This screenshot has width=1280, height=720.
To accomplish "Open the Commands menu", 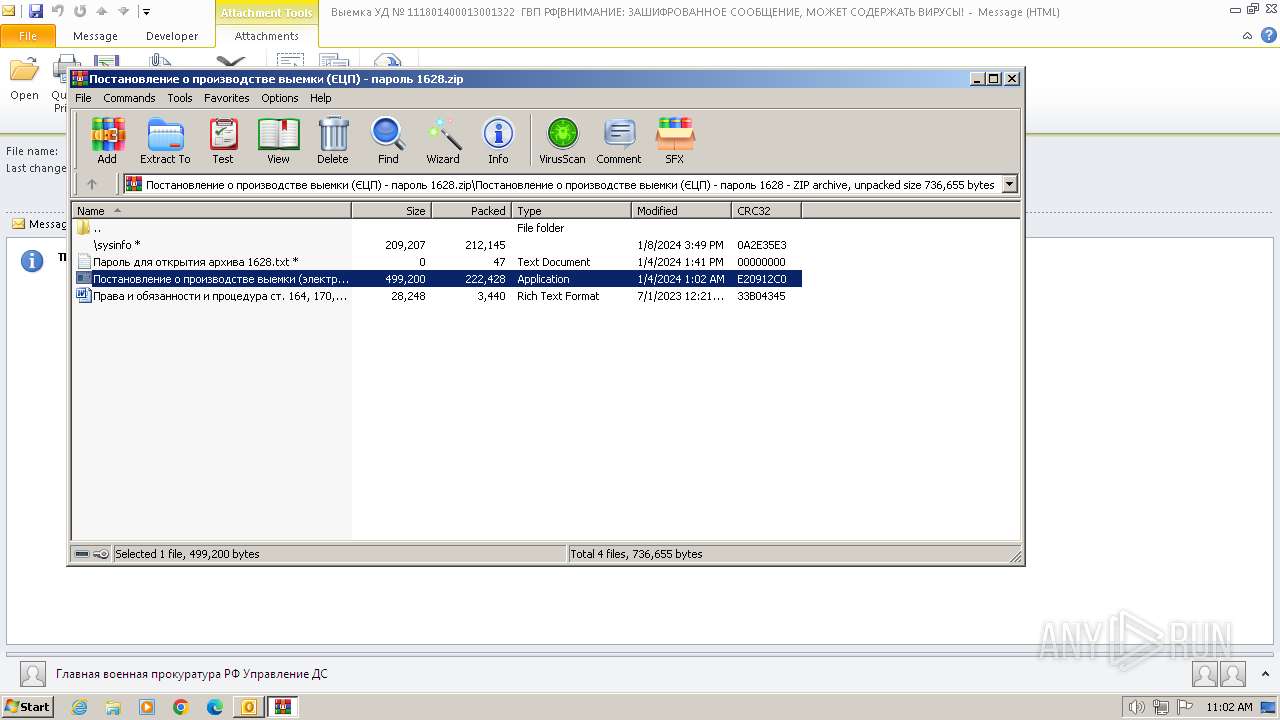I will point(129,98).
